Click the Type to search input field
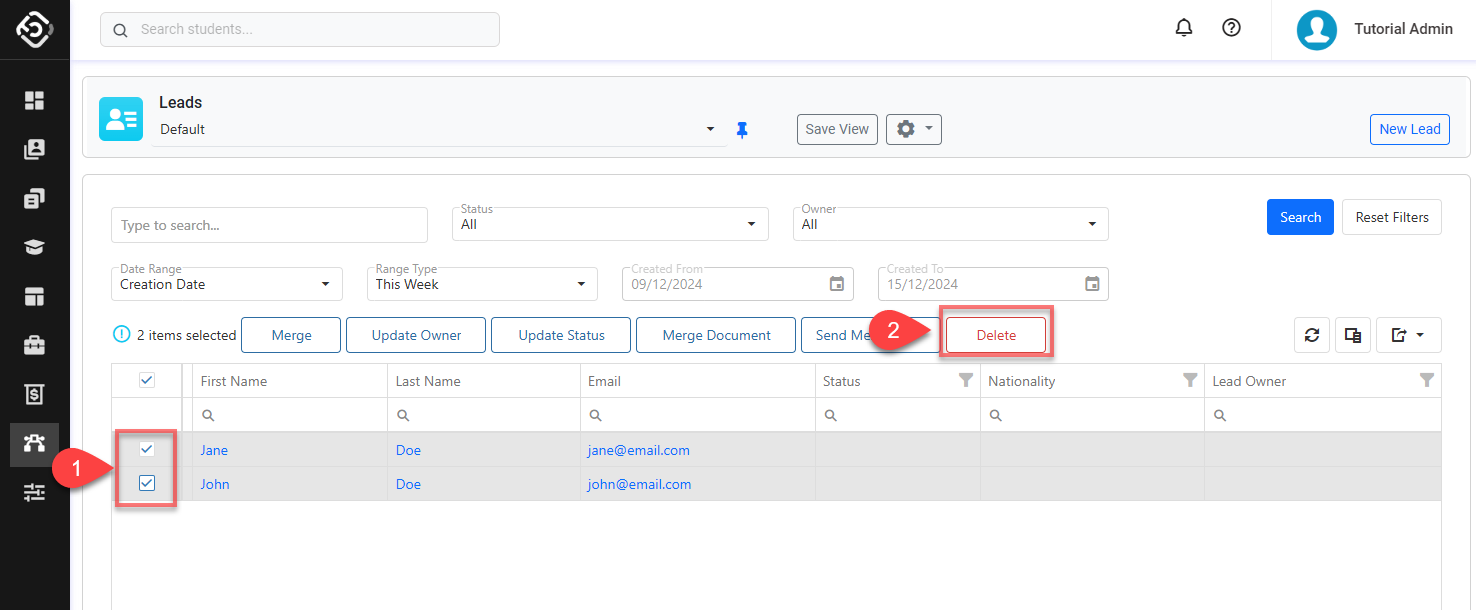Viewport: 1476px width, 610px height. pos(269,226)
